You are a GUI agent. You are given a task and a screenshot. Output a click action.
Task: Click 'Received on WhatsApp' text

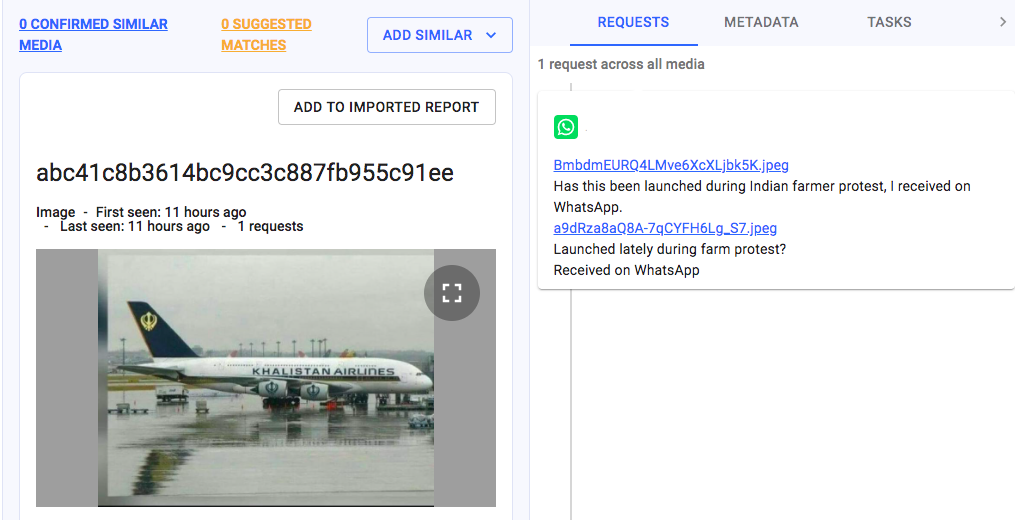click(x=626, y=270)
